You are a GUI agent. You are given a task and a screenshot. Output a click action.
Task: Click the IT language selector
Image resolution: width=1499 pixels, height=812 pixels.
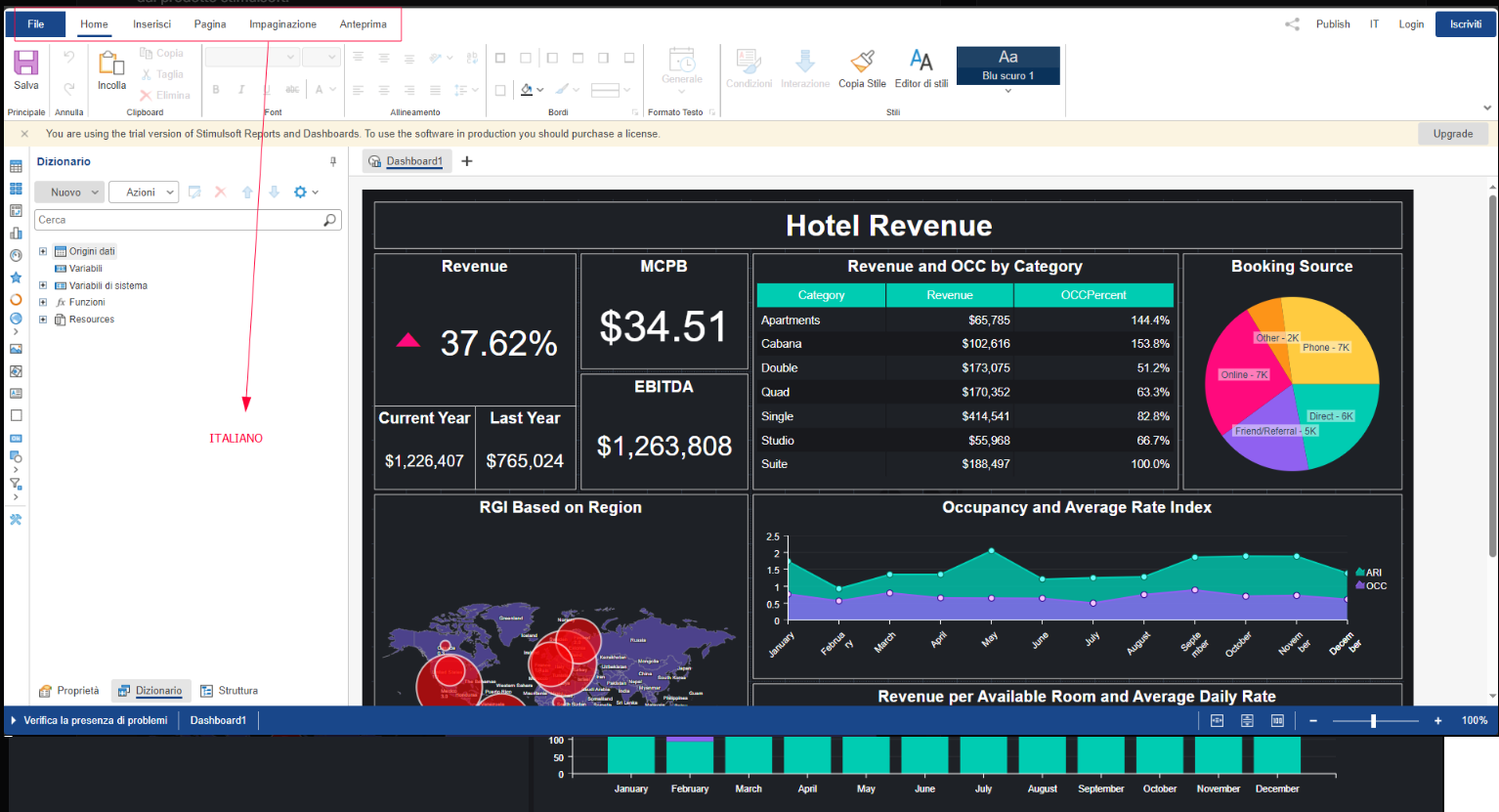tap(1374, 24)
